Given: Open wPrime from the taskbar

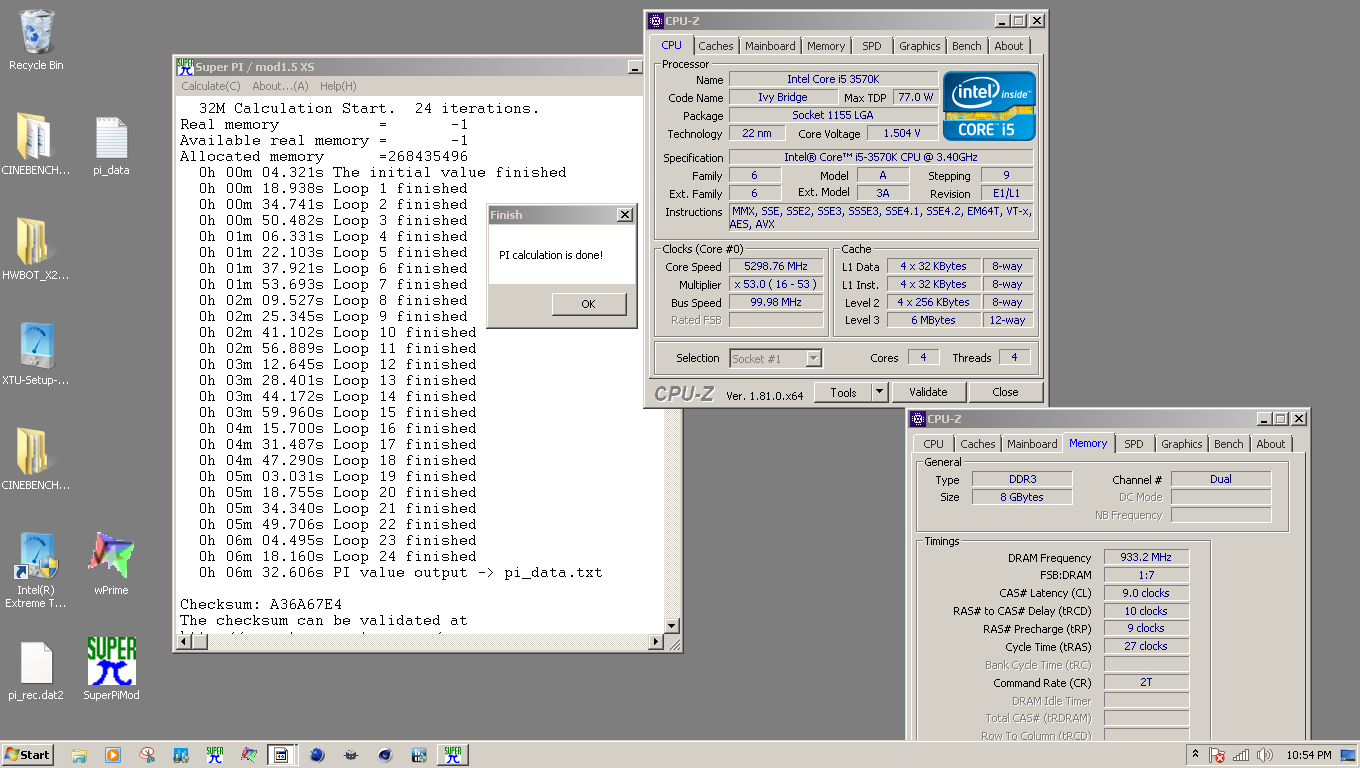Looking at the screenshot, I should click(249, 755).
